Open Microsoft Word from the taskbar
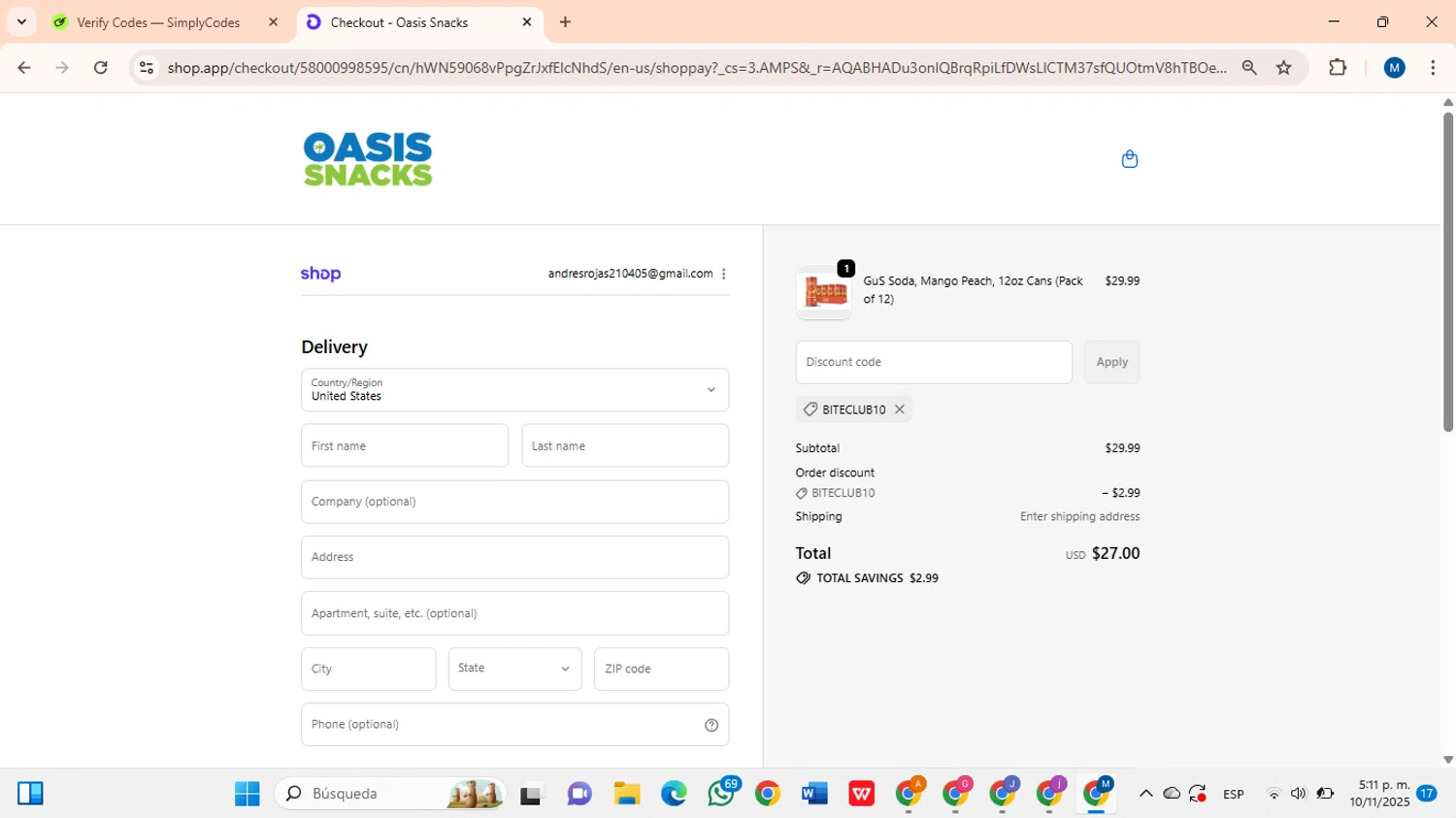 [814, 794]
